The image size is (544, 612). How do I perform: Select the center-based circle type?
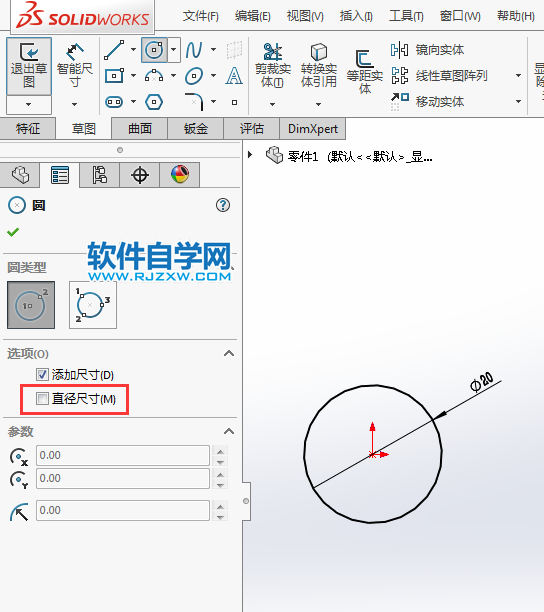click(x=31, y=305)
